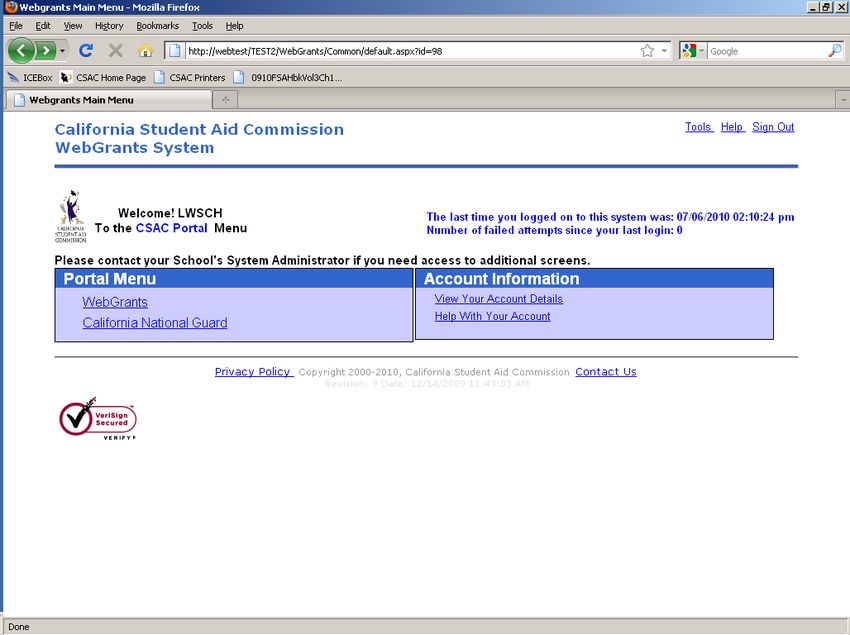This screenshot has width=850, height=635.
Task: Click the green Forward arrow button
Action: coord(46,51)
